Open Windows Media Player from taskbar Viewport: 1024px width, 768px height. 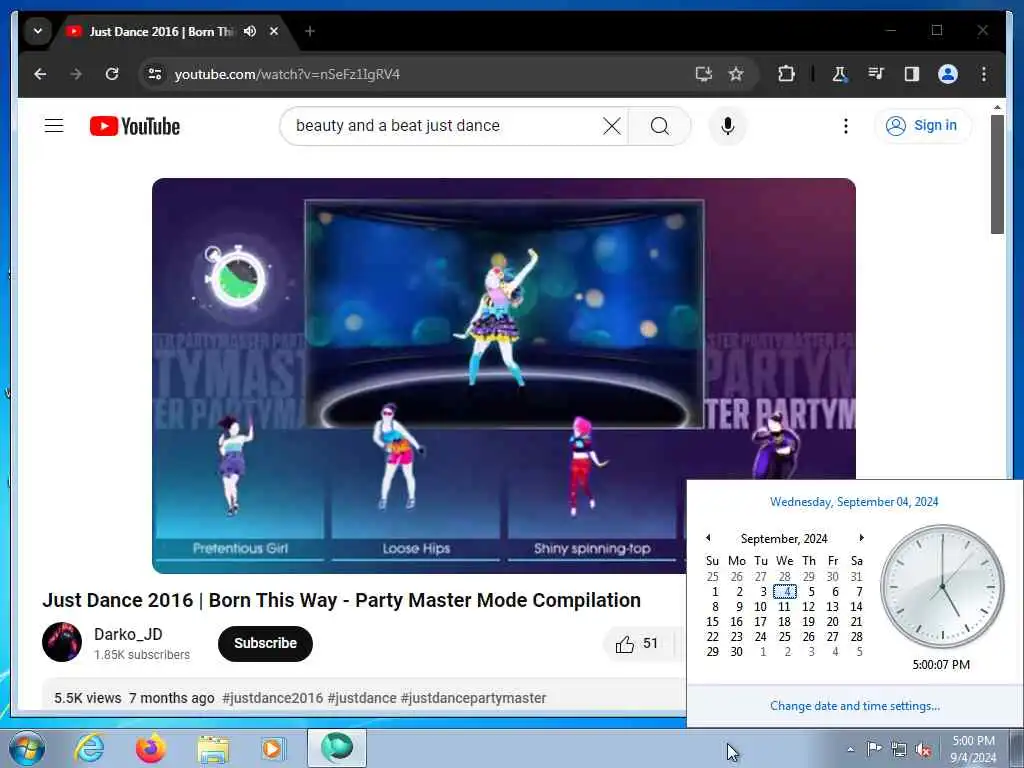click(x=273, y=748)
